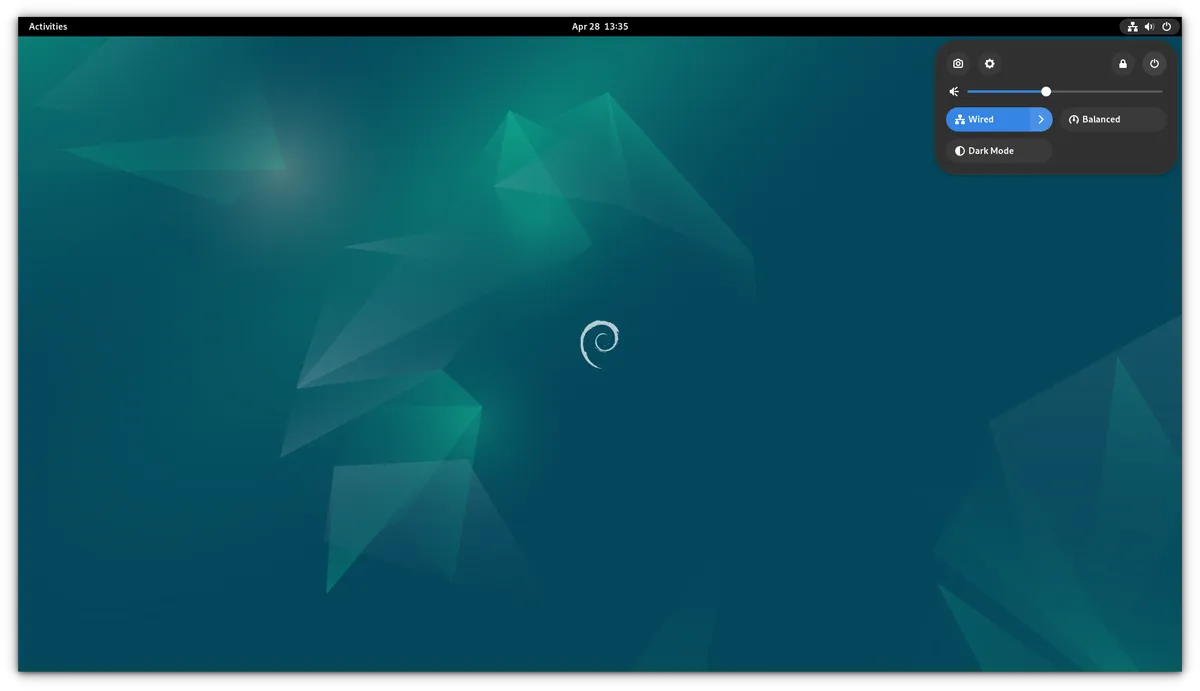The image size is (1200, 691).
Task: Lock the screen using the padlock icon
Action: click(1122, 63)
